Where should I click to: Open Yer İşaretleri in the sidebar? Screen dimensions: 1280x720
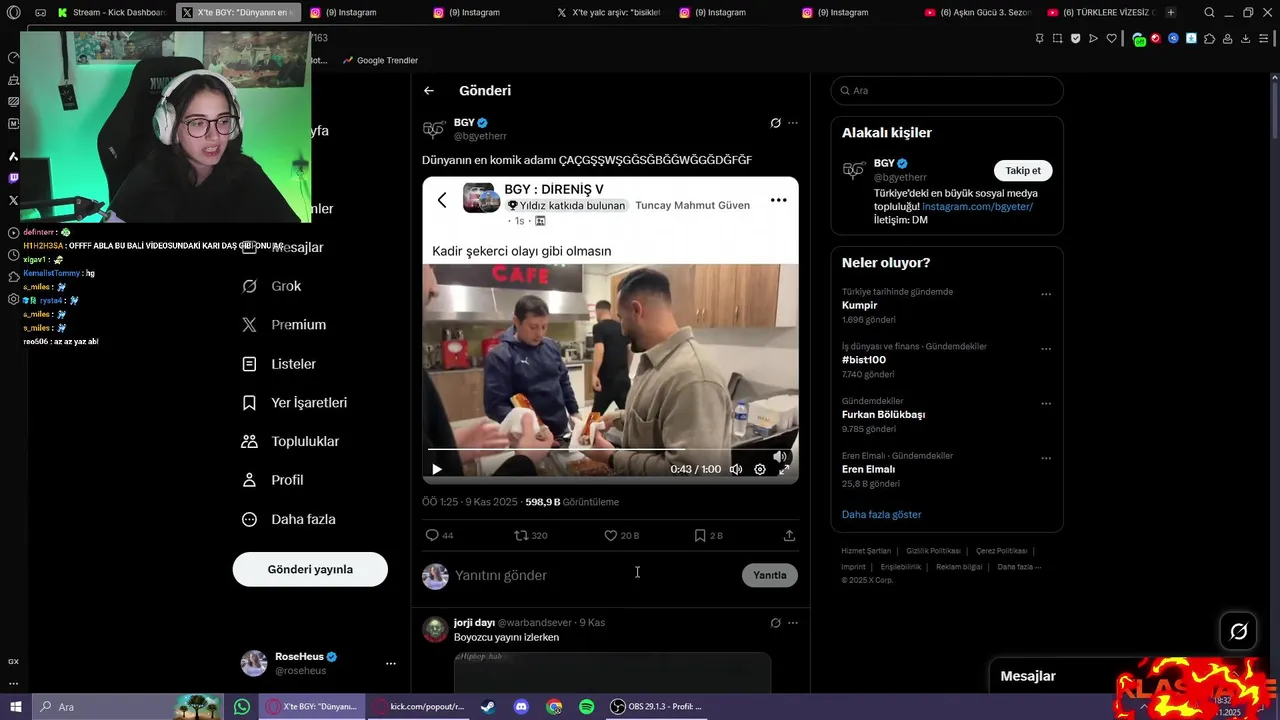click(x=295, y=403)
